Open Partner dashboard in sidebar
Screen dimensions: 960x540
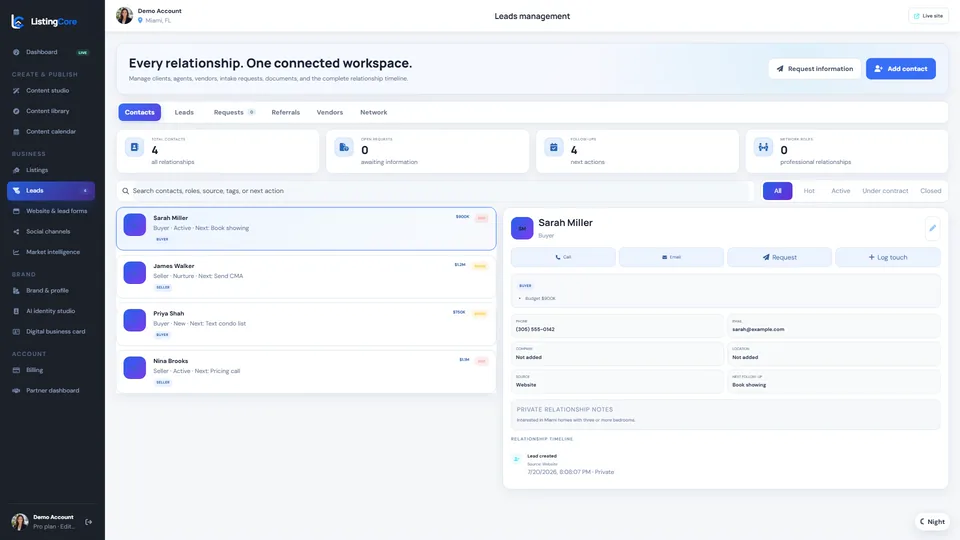51,391
